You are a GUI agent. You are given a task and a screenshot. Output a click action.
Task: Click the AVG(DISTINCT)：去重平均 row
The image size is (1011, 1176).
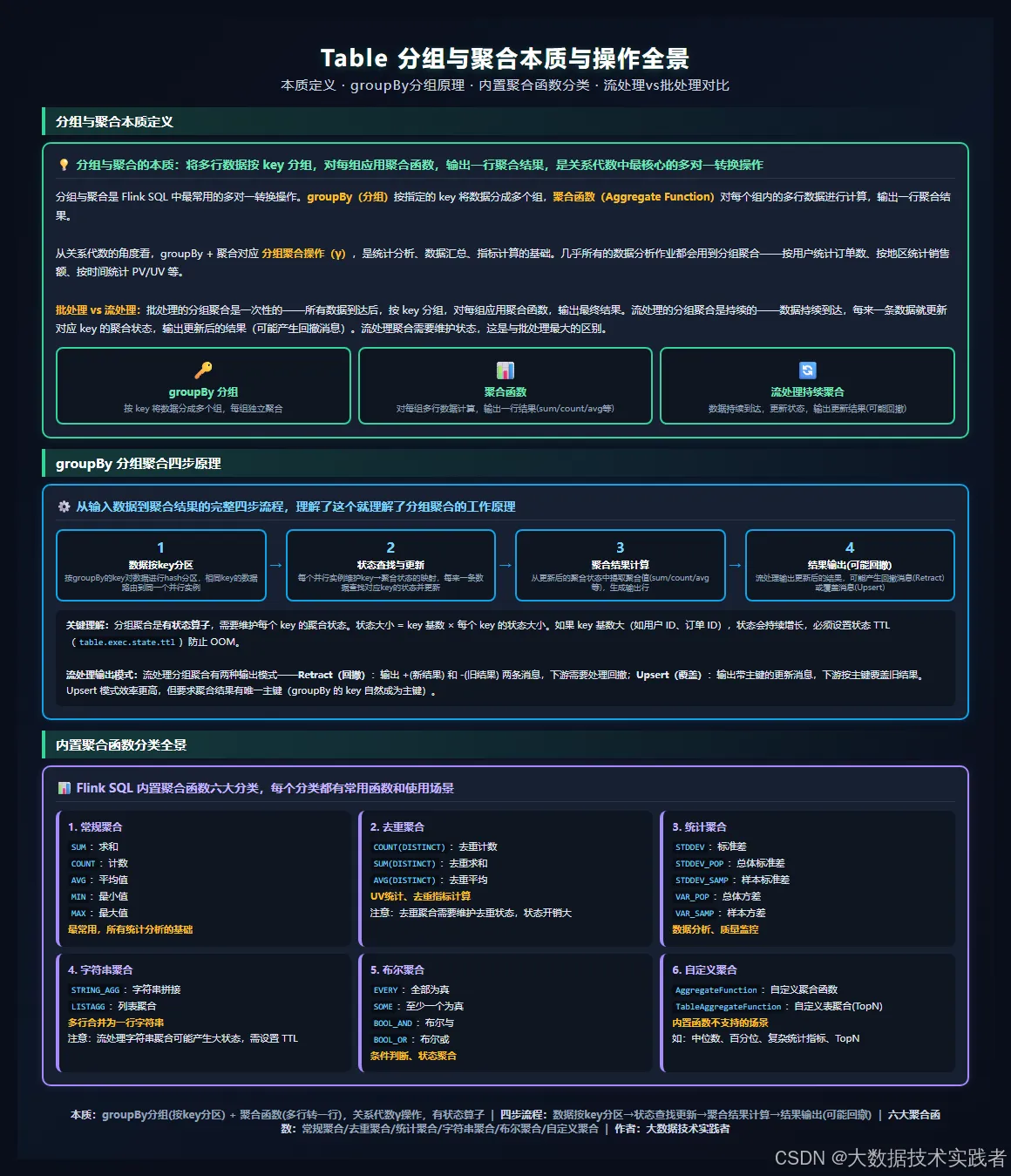(x=430, y=880)
